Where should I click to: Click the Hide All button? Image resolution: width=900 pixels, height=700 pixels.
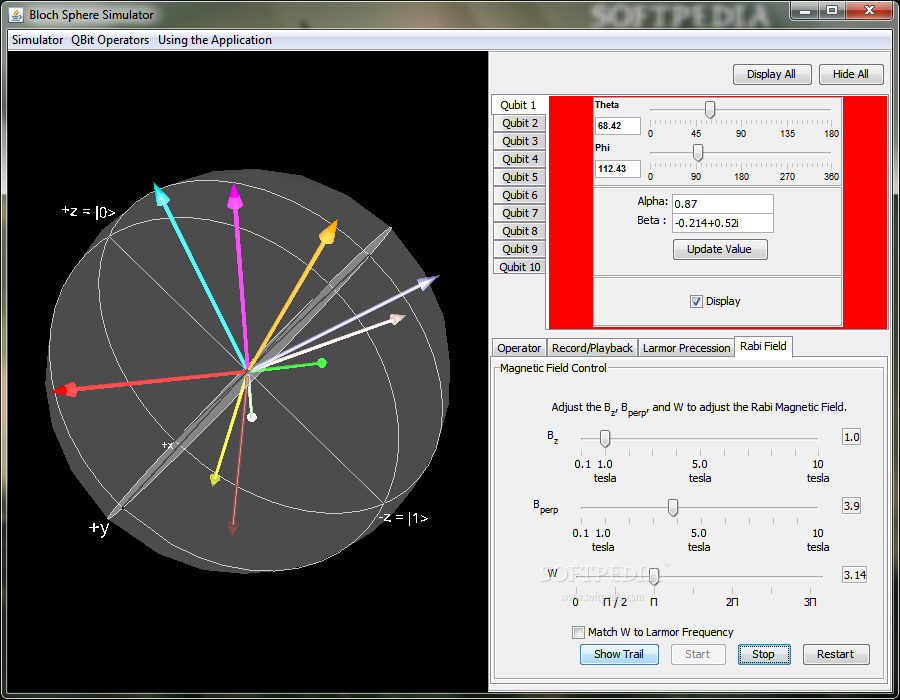click(850, 74)
